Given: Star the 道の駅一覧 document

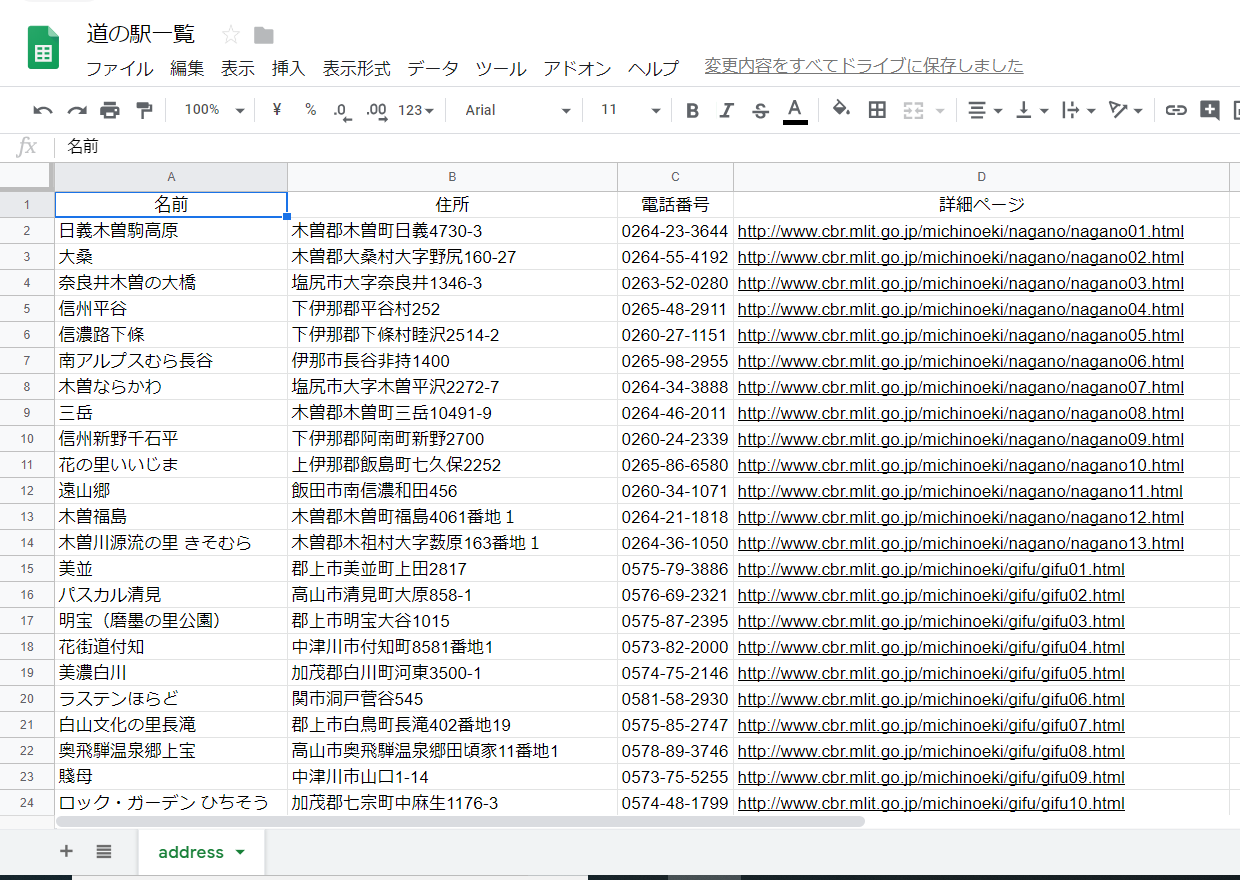Looking at the screenshot, I should click(x=231, y=35).
